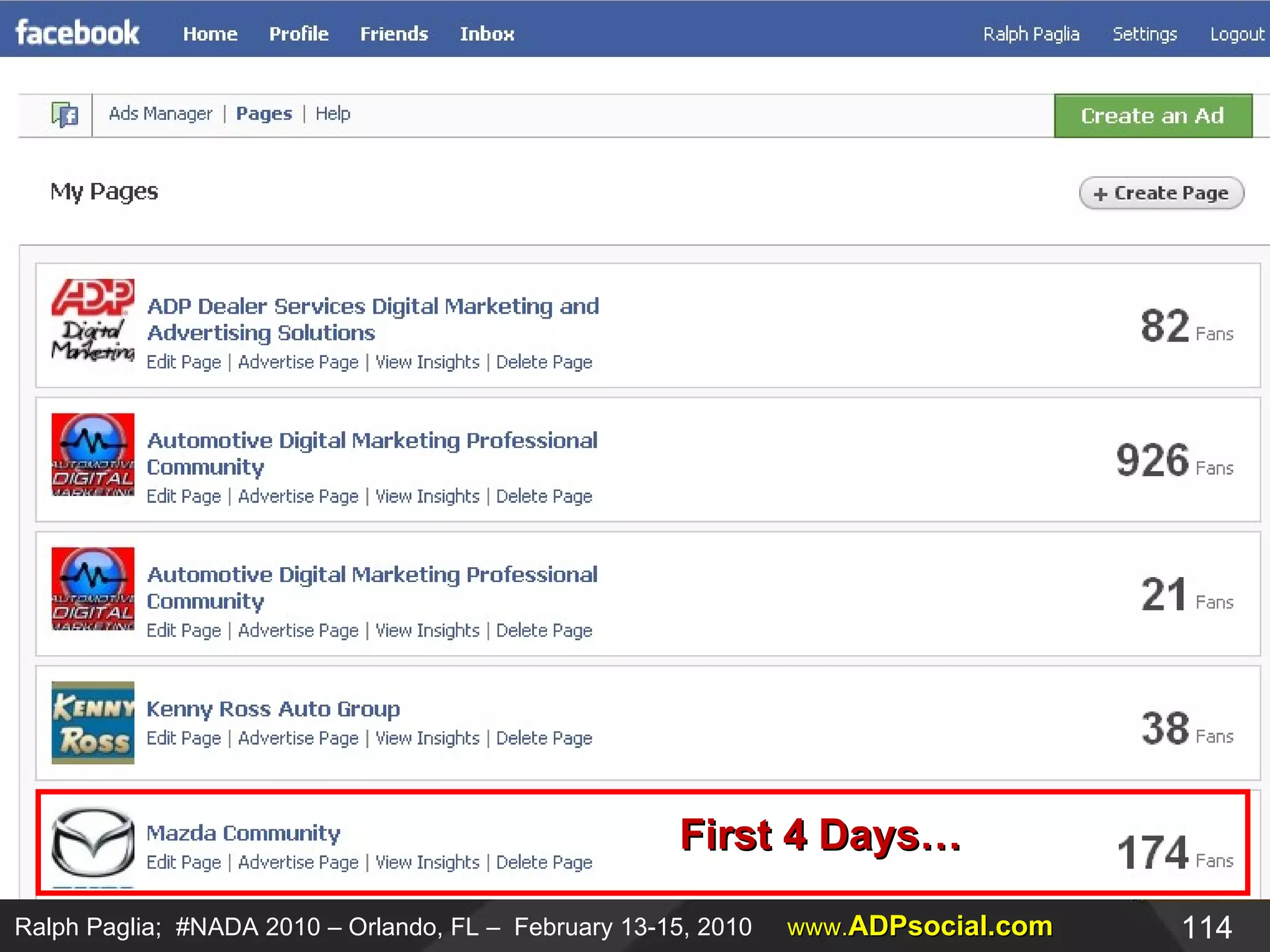Delete Page for the 926-fan Automotive community
Screen dimensions: 1270x952
[x=544, y=496]
